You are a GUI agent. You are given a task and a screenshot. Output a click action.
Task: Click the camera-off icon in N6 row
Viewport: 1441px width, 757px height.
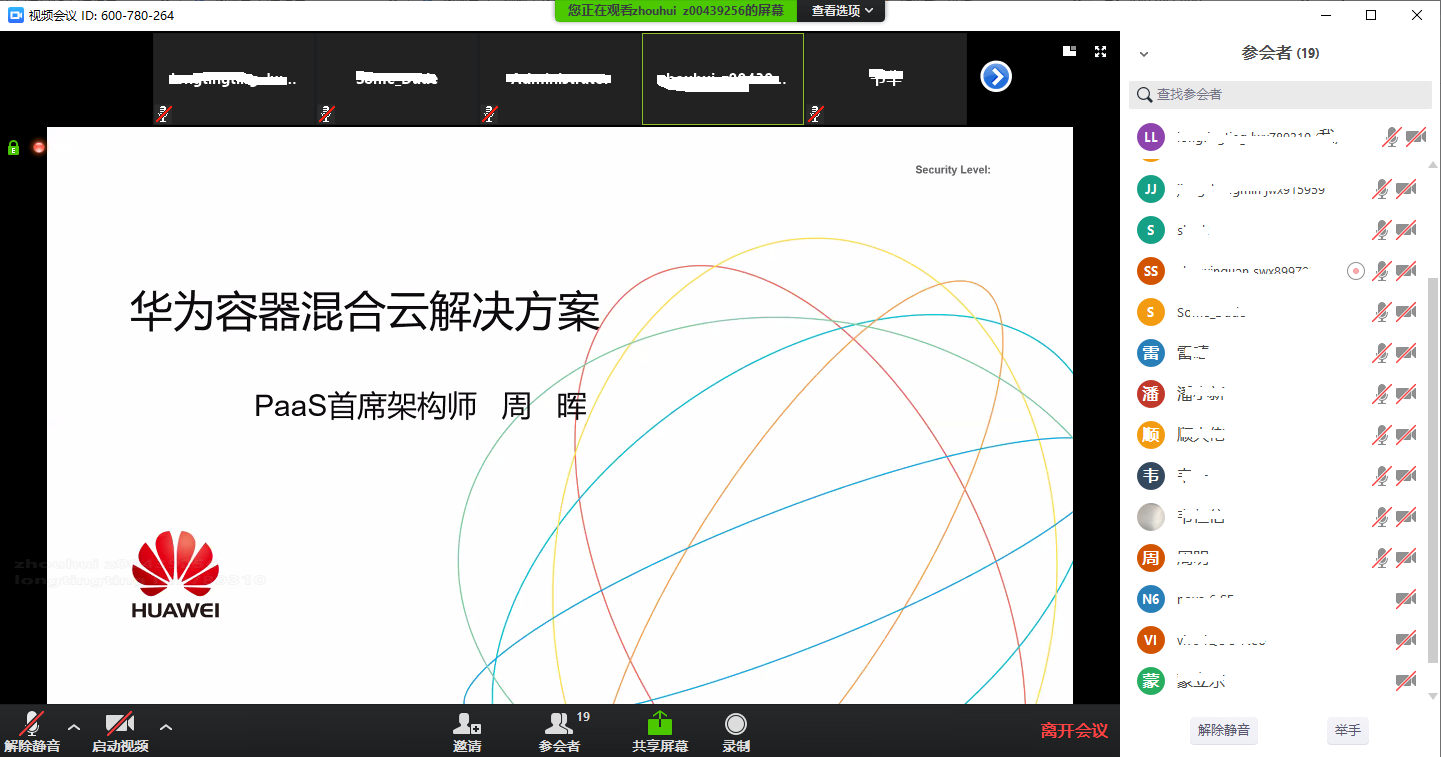coord(1406,599)
